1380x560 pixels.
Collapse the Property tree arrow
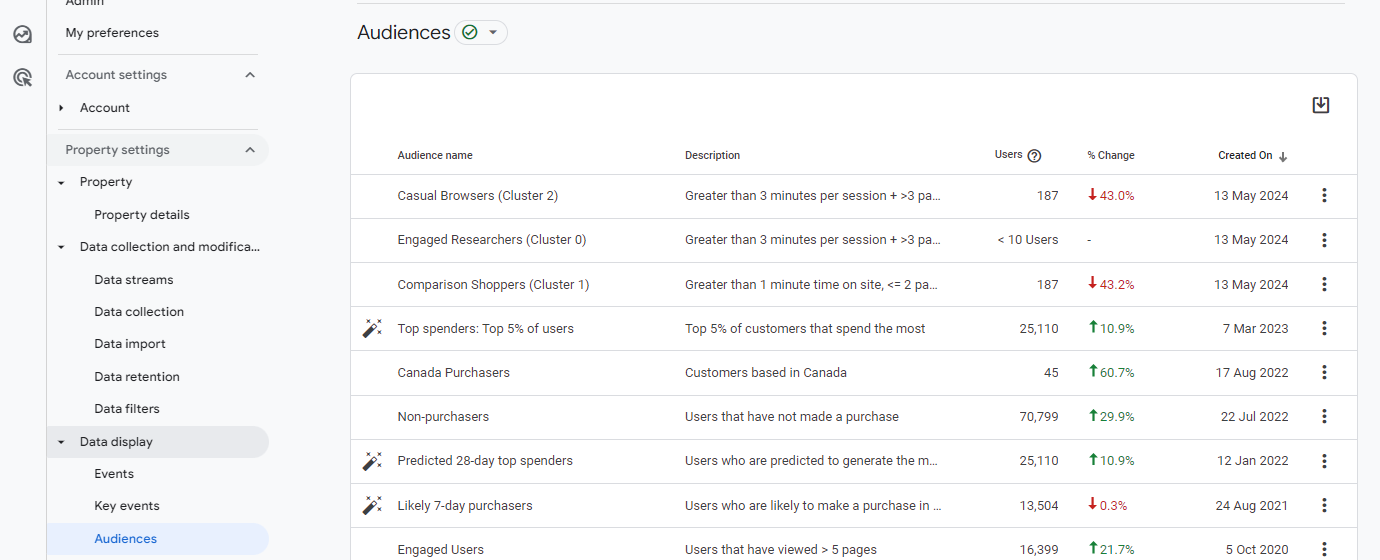[61, 183]
